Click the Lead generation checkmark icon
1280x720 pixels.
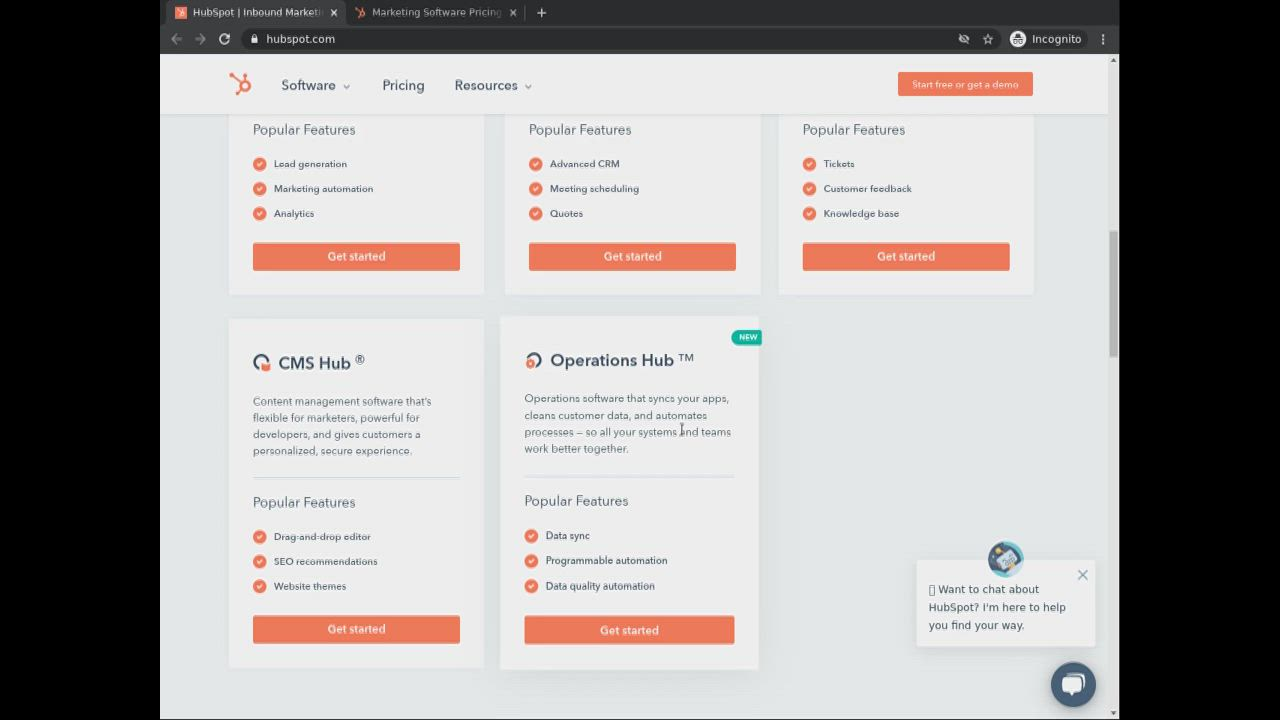[x=260, y=164]
